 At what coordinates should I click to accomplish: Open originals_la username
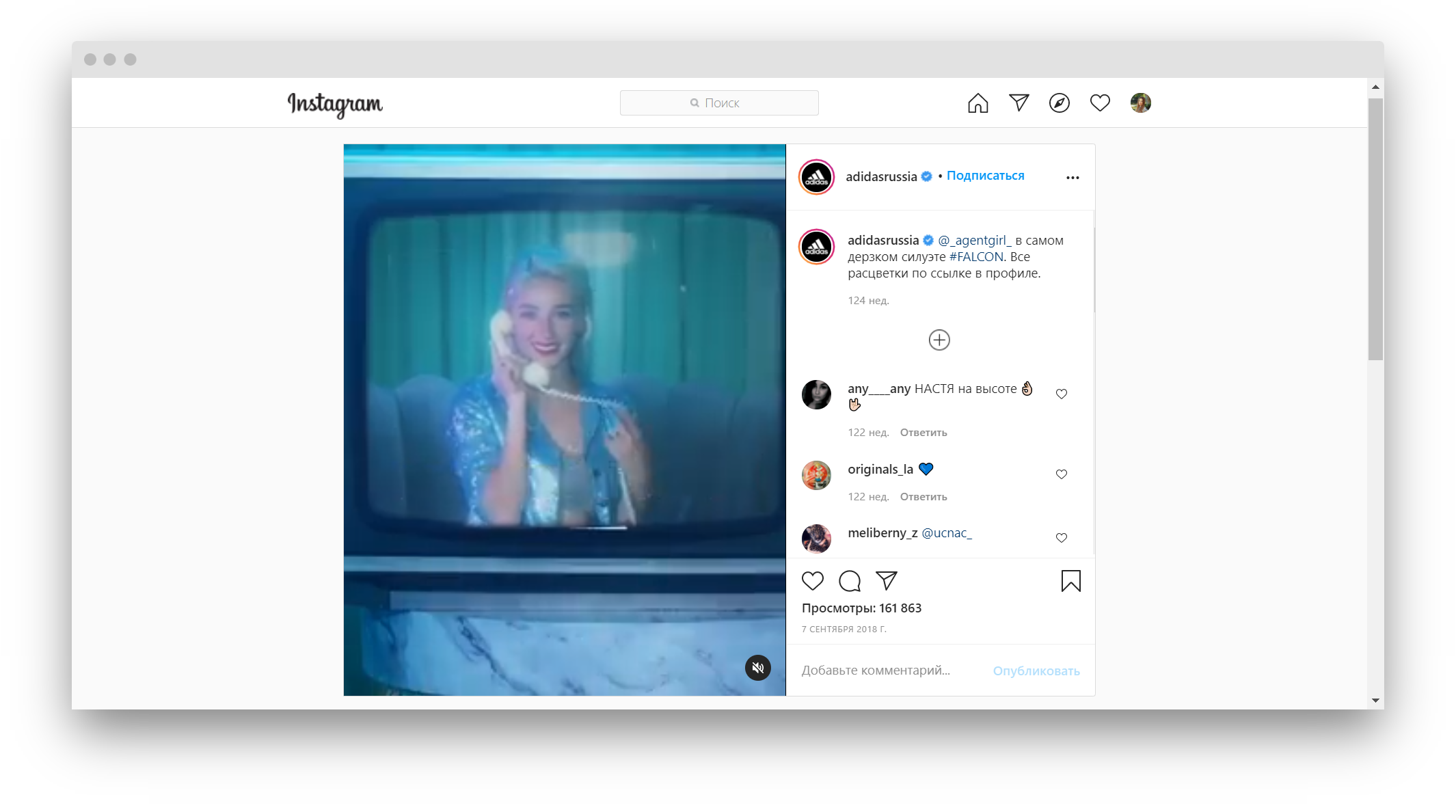pyautogui.click(x=880, y=470)
